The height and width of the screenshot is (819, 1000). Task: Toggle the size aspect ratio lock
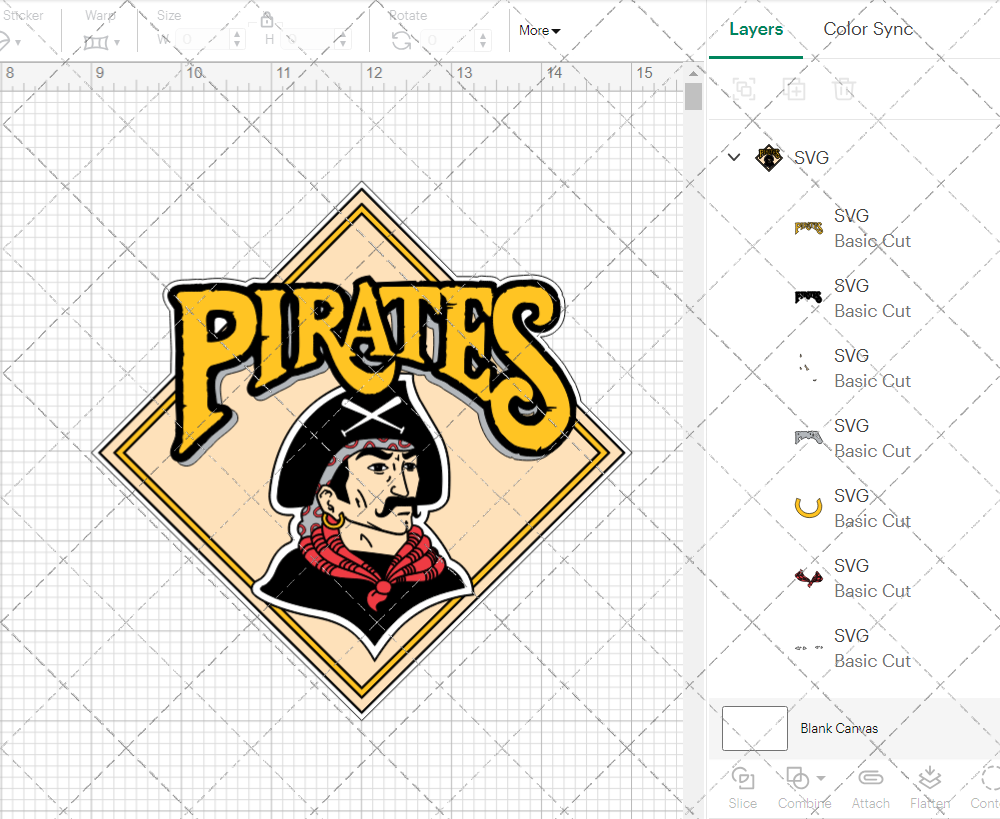[x=267, y=20]
